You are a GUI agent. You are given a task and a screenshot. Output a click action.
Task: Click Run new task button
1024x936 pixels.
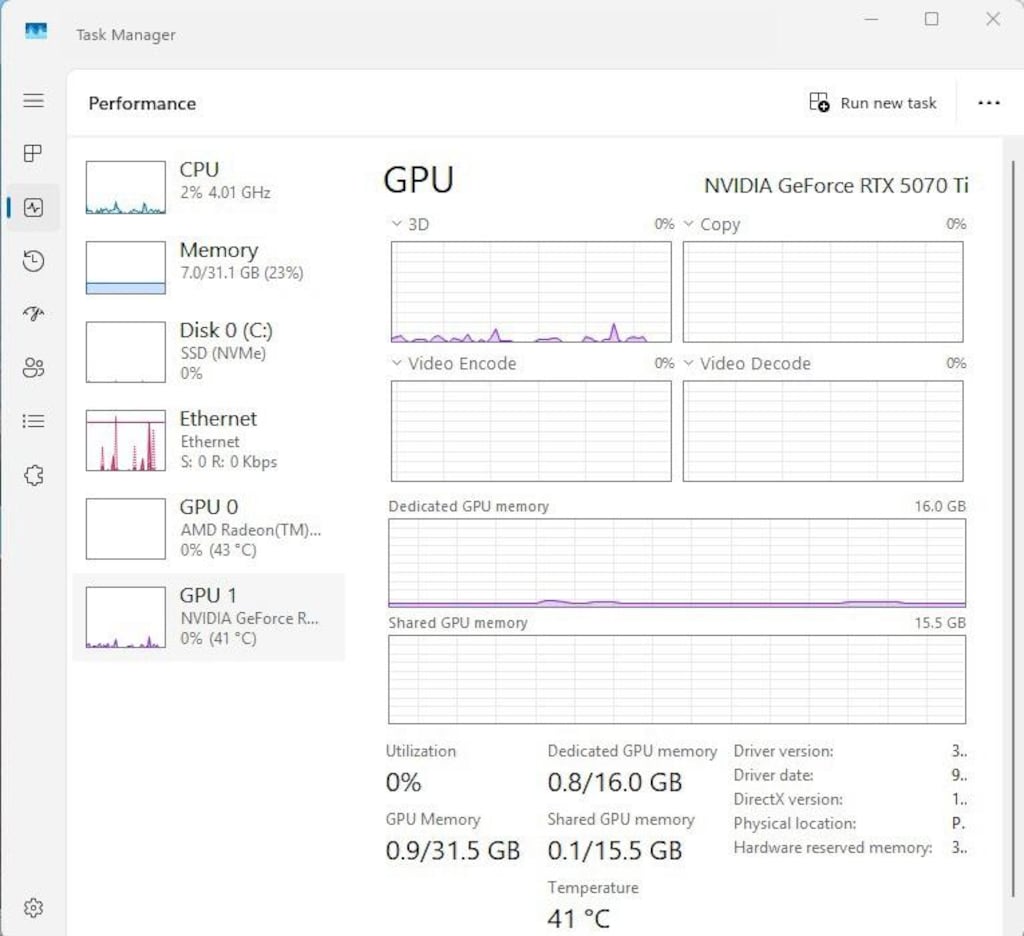(872, 103)
